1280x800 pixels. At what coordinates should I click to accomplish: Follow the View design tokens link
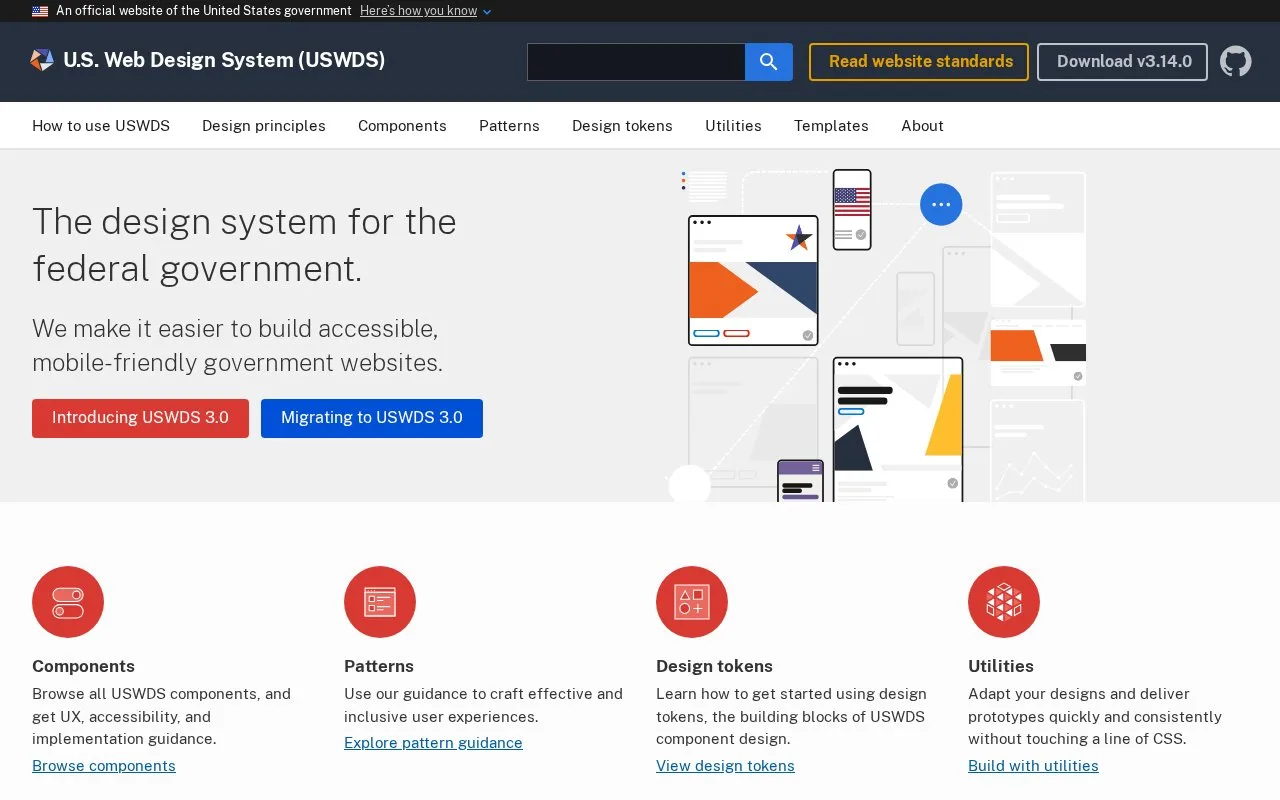pos(725,766)
